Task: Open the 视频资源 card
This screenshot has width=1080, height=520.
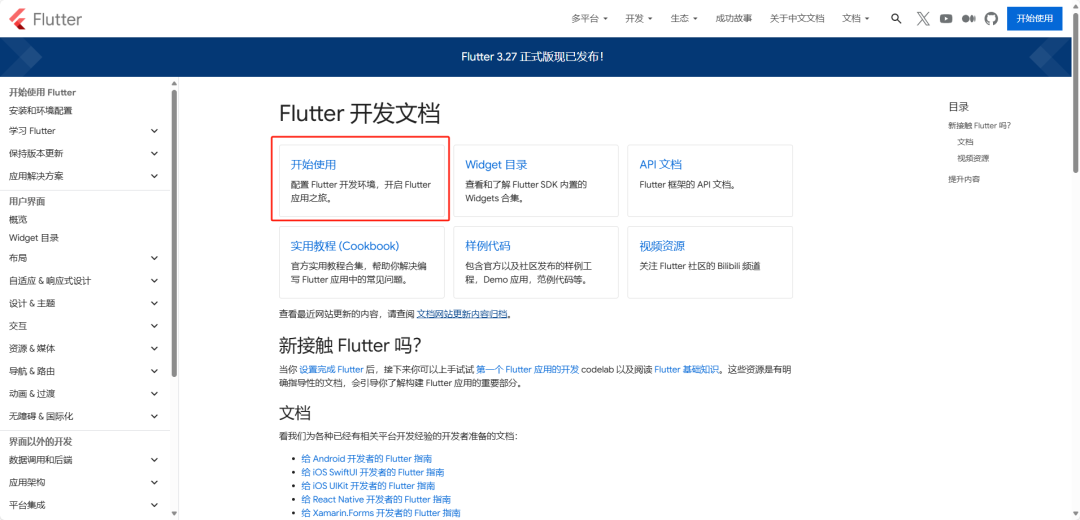Action: tap(710, 262)
